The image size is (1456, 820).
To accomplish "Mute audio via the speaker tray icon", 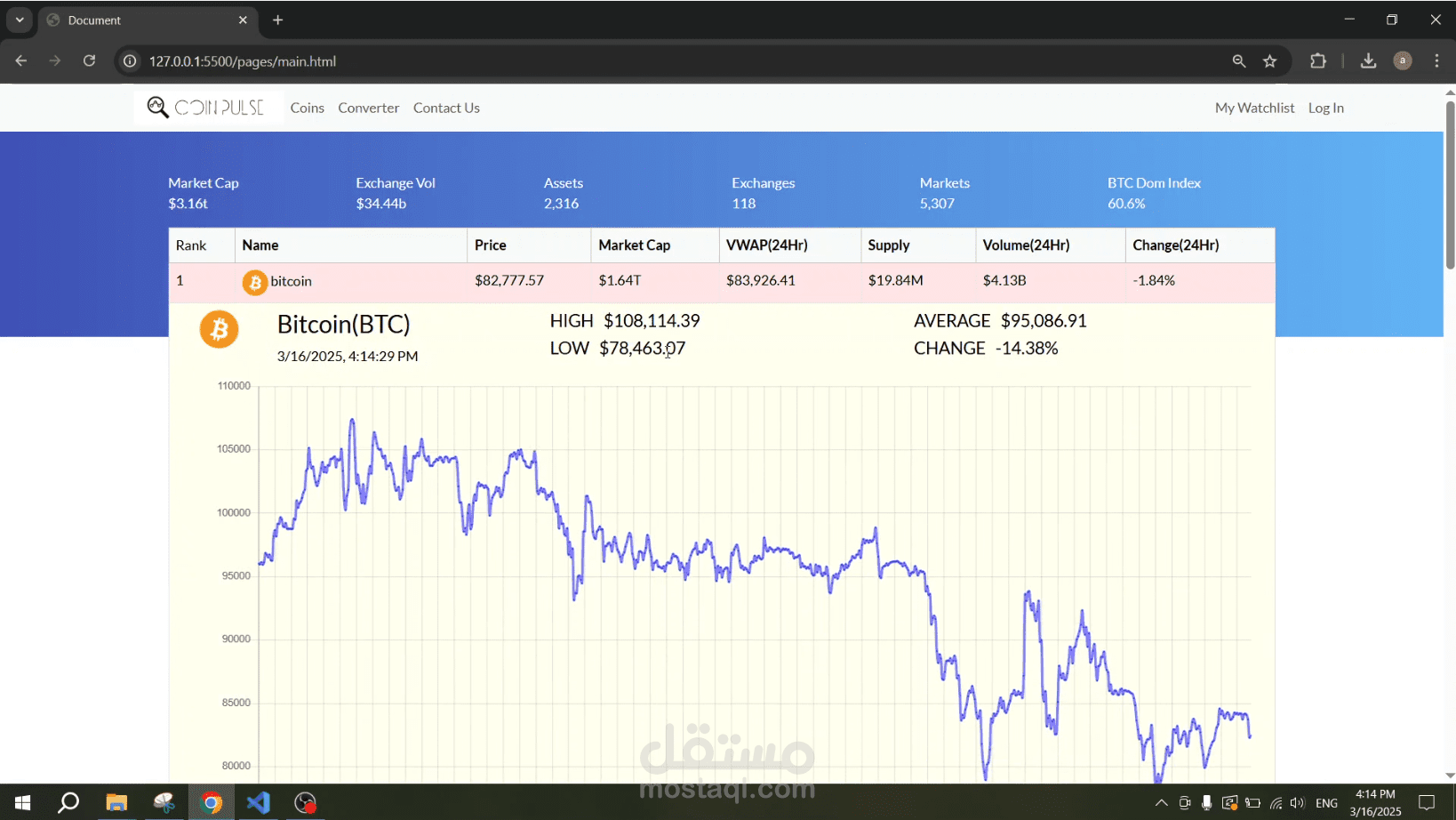I will point(1297,802).
